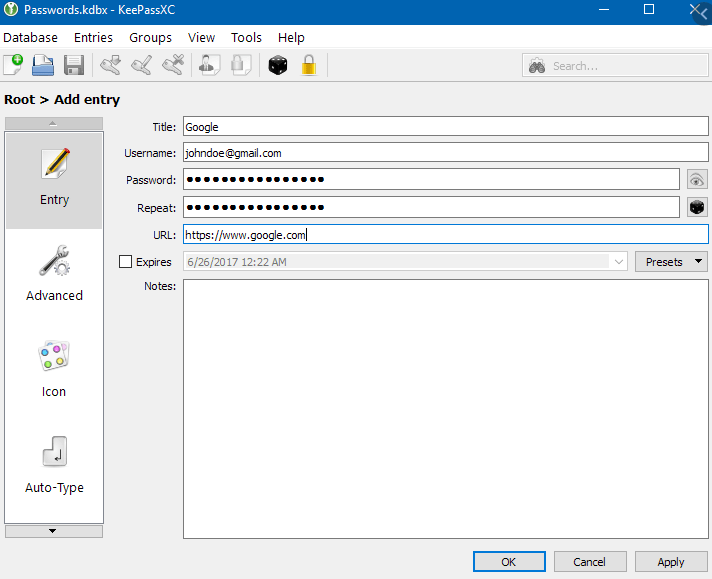Open the Tools menu
Image resolution: width=712 pixels, height=579 pixels.
246,37
